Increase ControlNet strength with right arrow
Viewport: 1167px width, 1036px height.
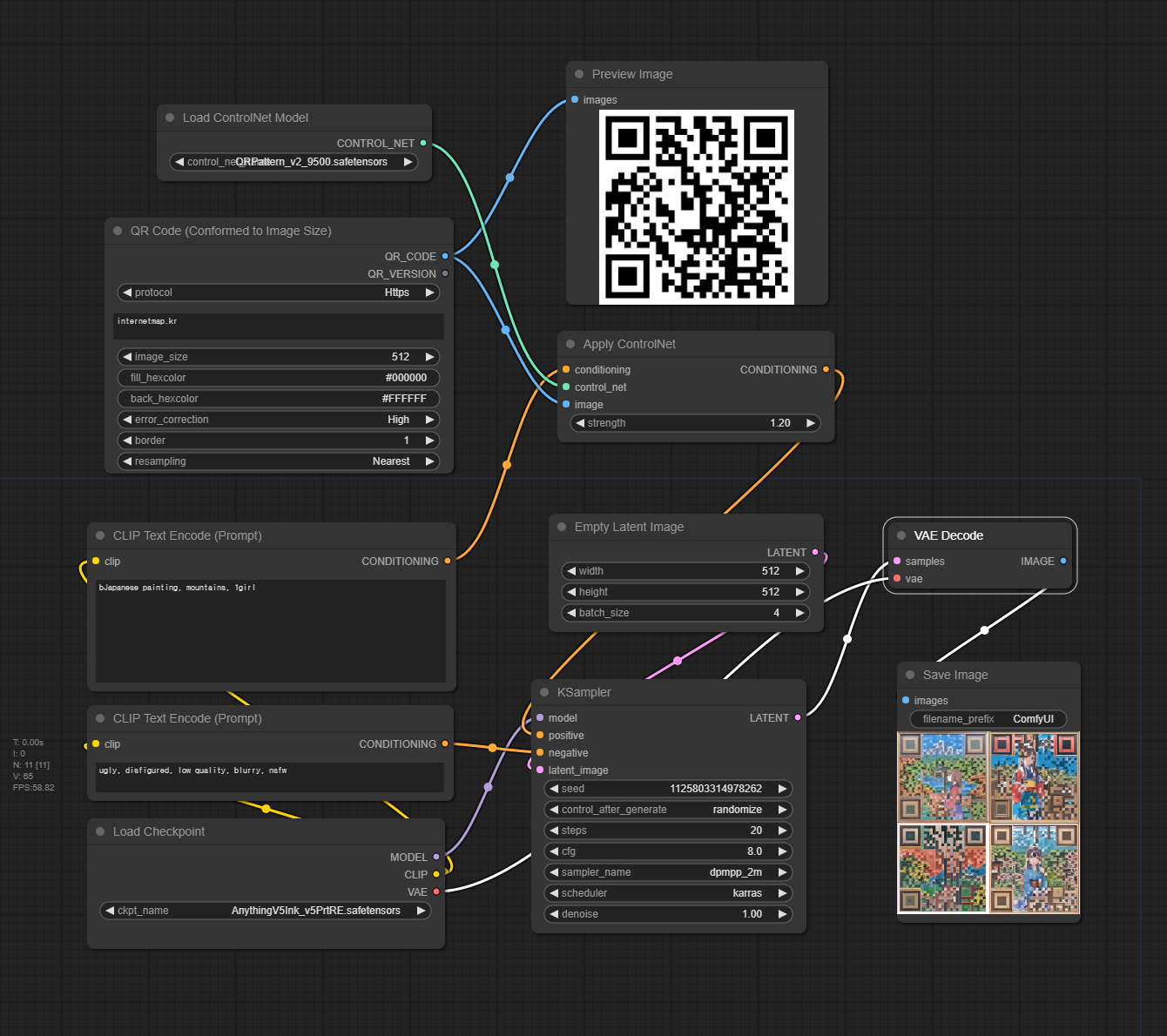click(x=811, y=423)
